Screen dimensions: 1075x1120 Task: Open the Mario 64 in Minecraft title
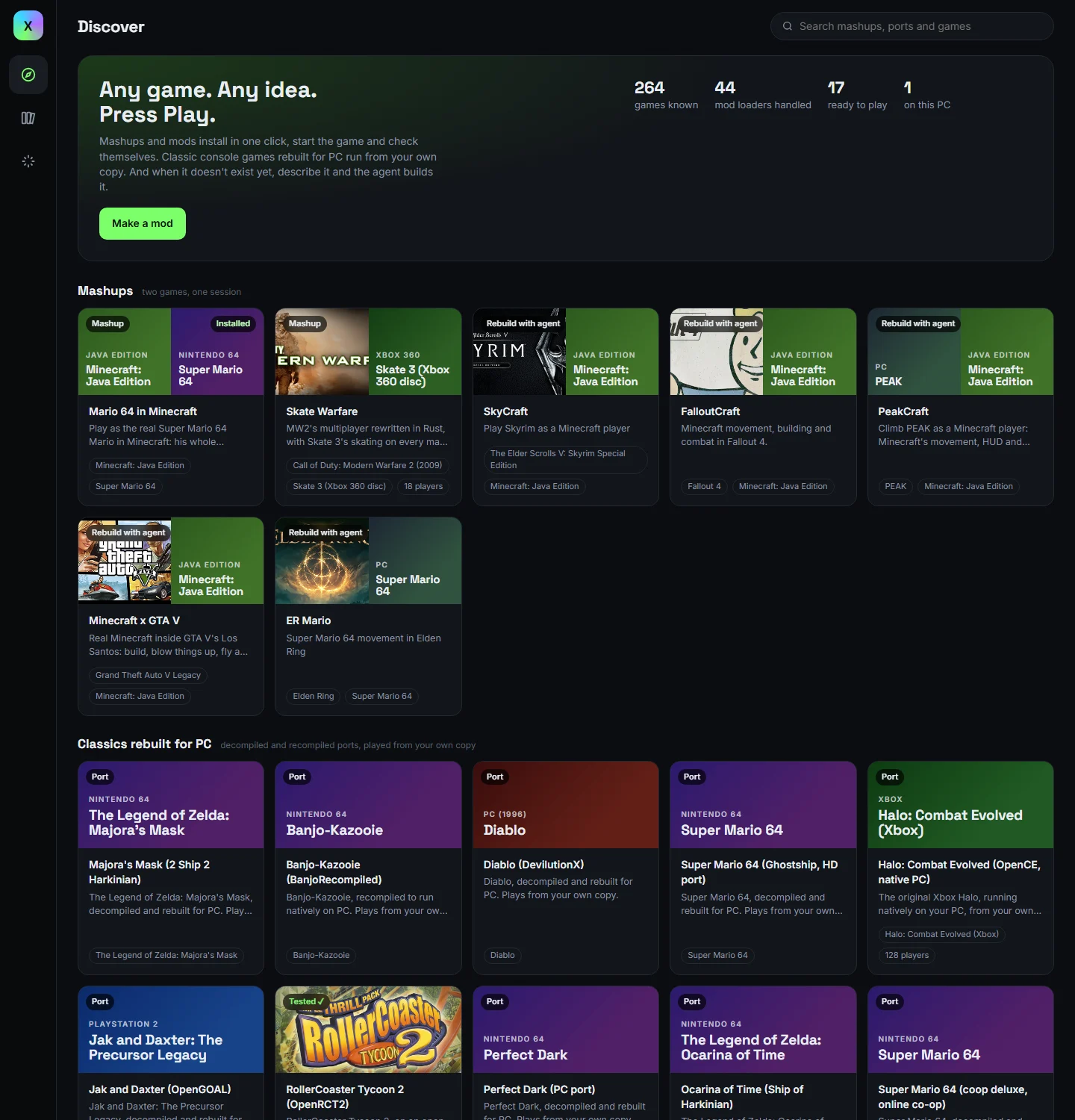tap(143, 411)
